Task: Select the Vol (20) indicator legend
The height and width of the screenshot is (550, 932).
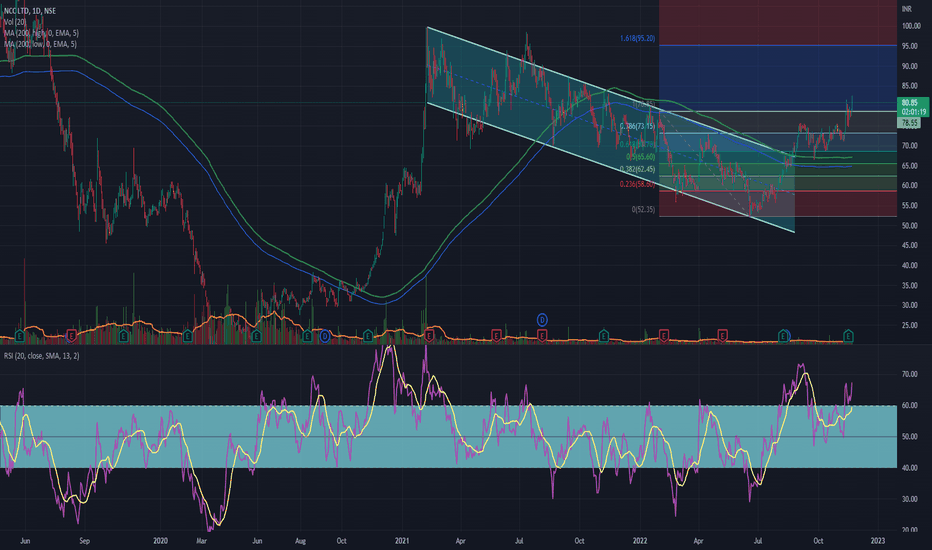Action: click(x=15, y=22)
